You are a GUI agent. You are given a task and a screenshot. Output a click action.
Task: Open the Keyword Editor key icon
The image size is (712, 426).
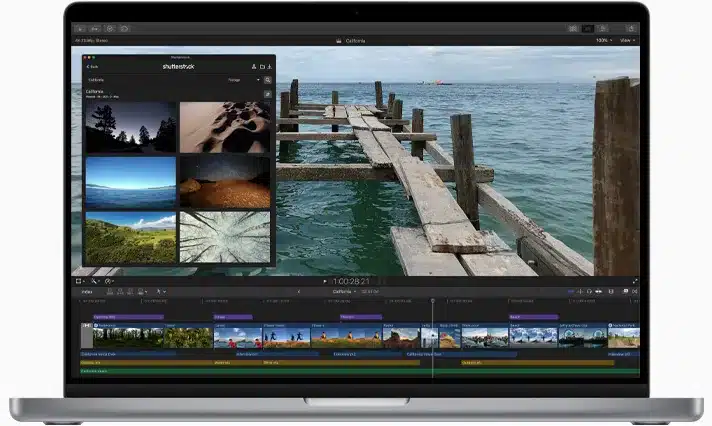click(95, 29)
